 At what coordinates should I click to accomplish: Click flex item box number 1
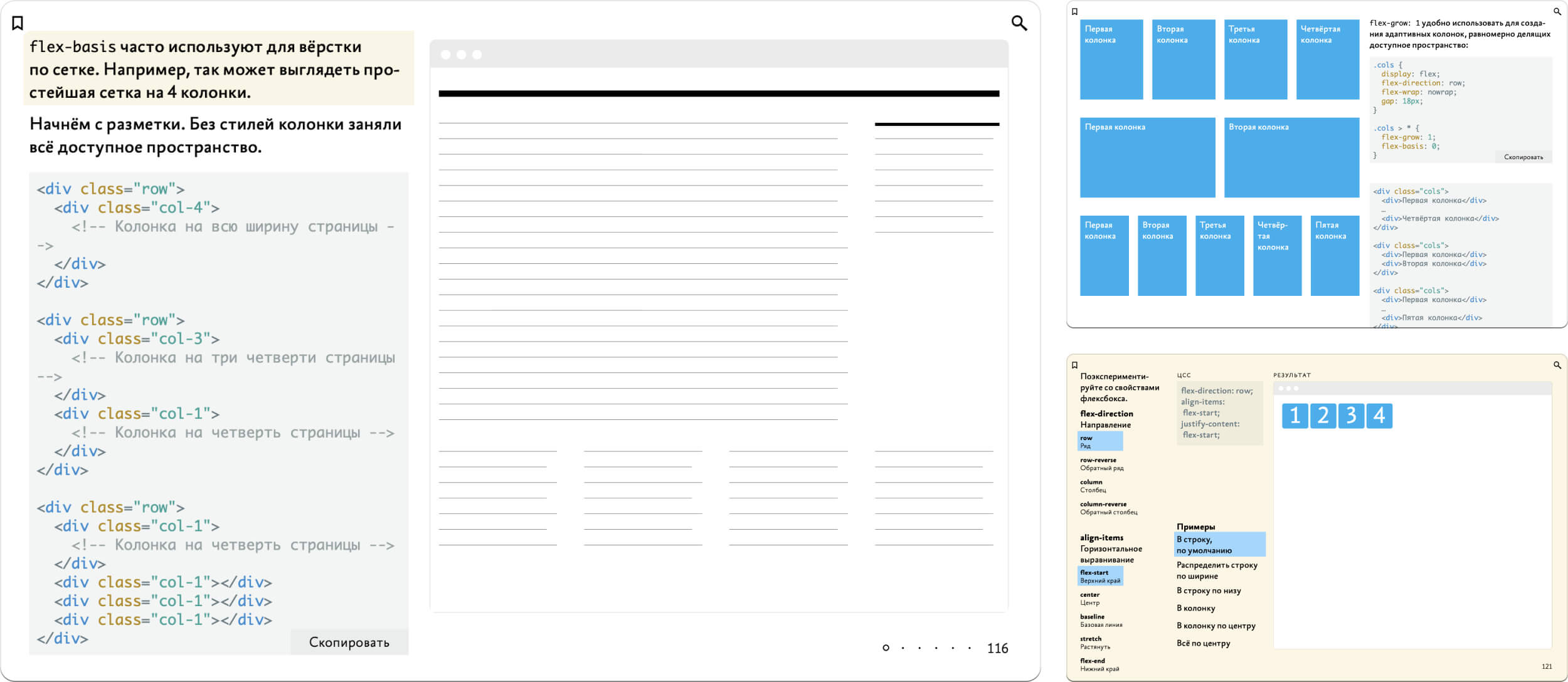pyautogui.click(x=1295, y=416)
